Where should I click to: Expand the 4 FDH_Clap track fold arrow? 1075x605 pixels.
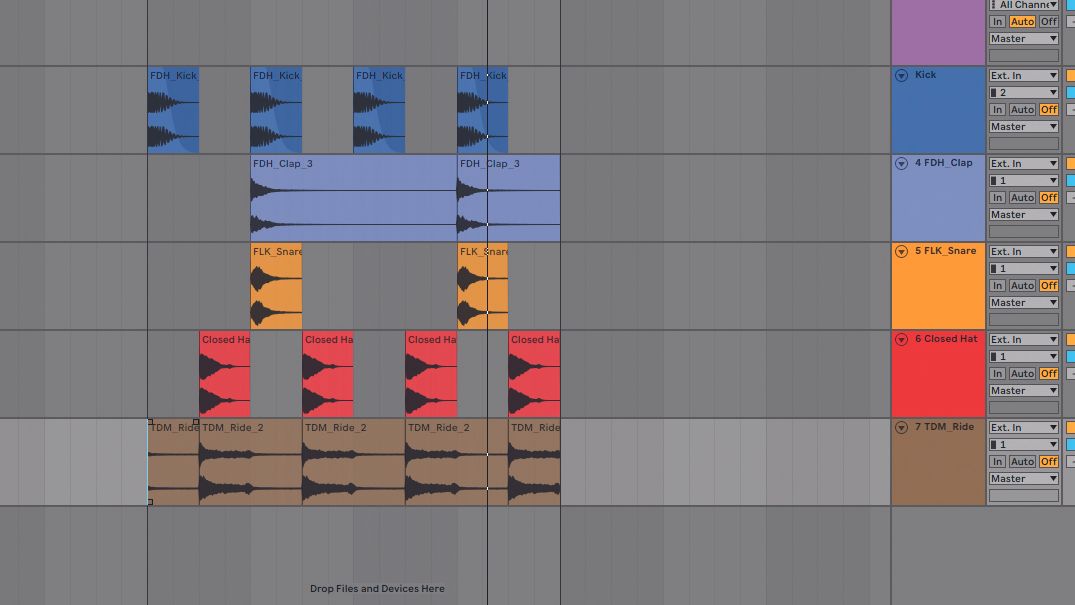(901, 163)
